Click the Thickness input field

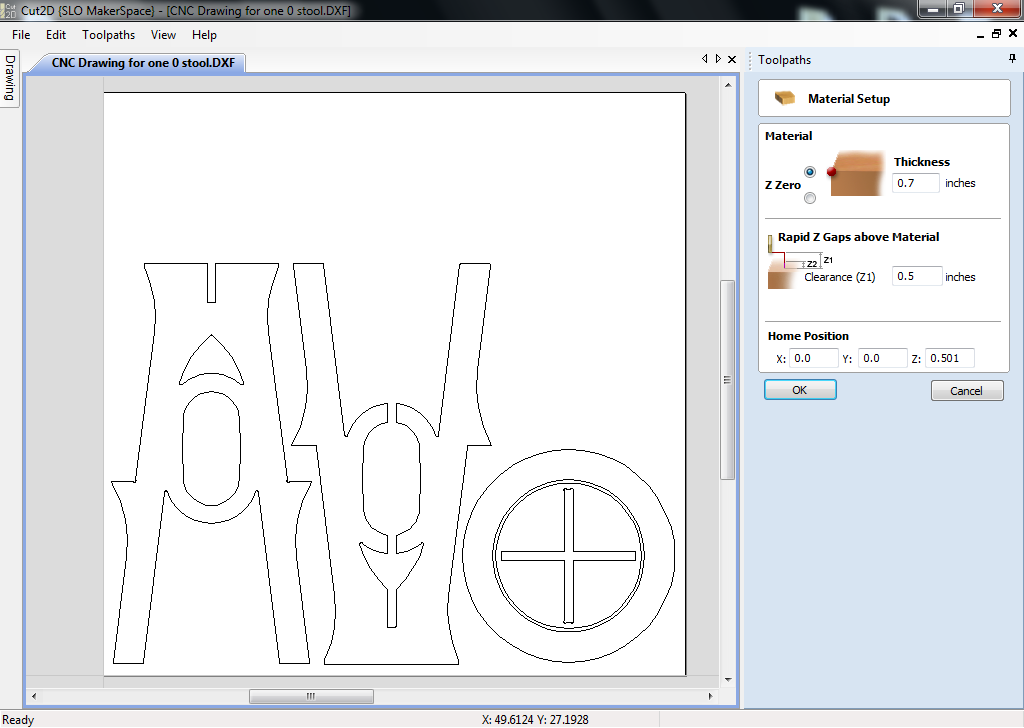click(x=916, y=183)
